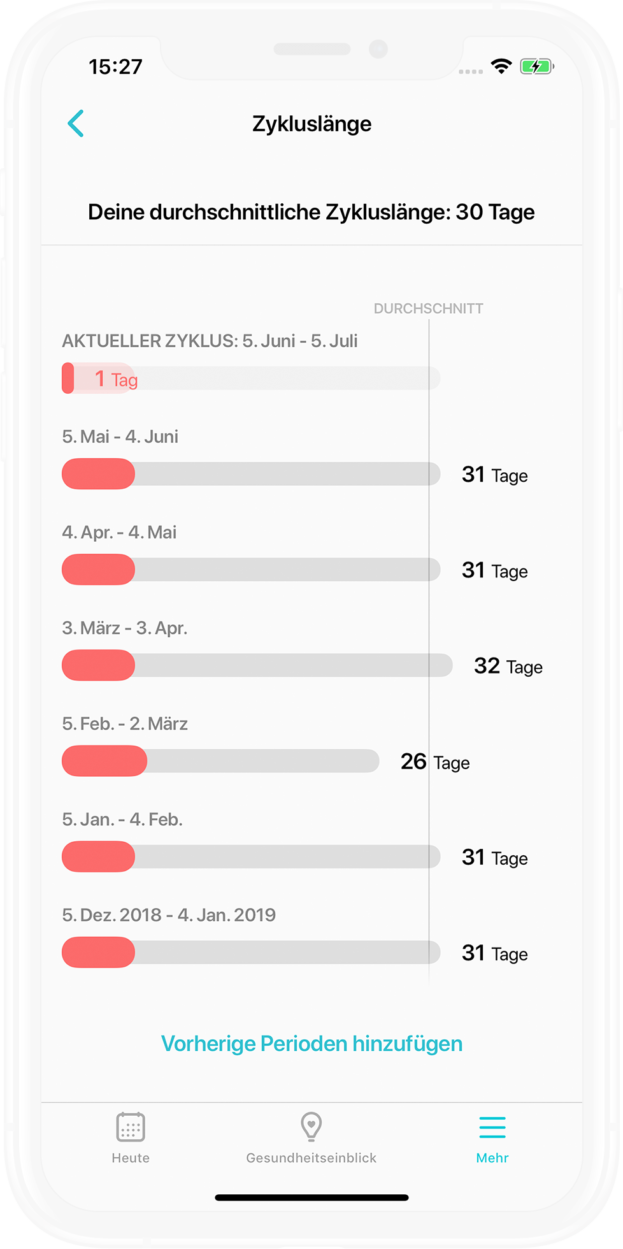This screenshot has height=1249, width=623.
Task: Tap the Gesundheitseinblick tab label
Action: (311, 1158)
